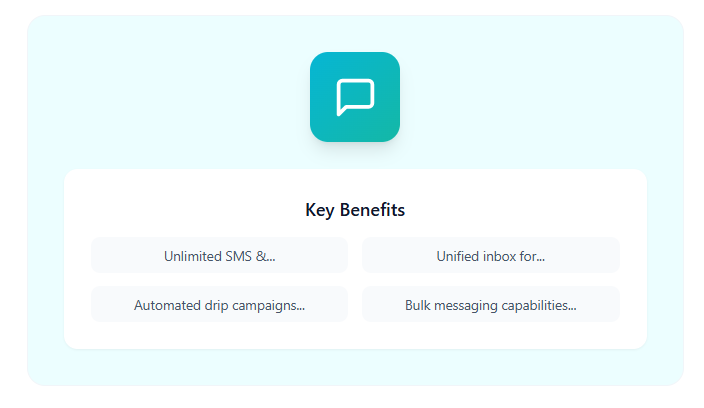Expand the truncated "Automated drip campaigns..." ellipsis
Image resolution: width=704 pixels, height=408 pixels.
click(x=300, y=306)
